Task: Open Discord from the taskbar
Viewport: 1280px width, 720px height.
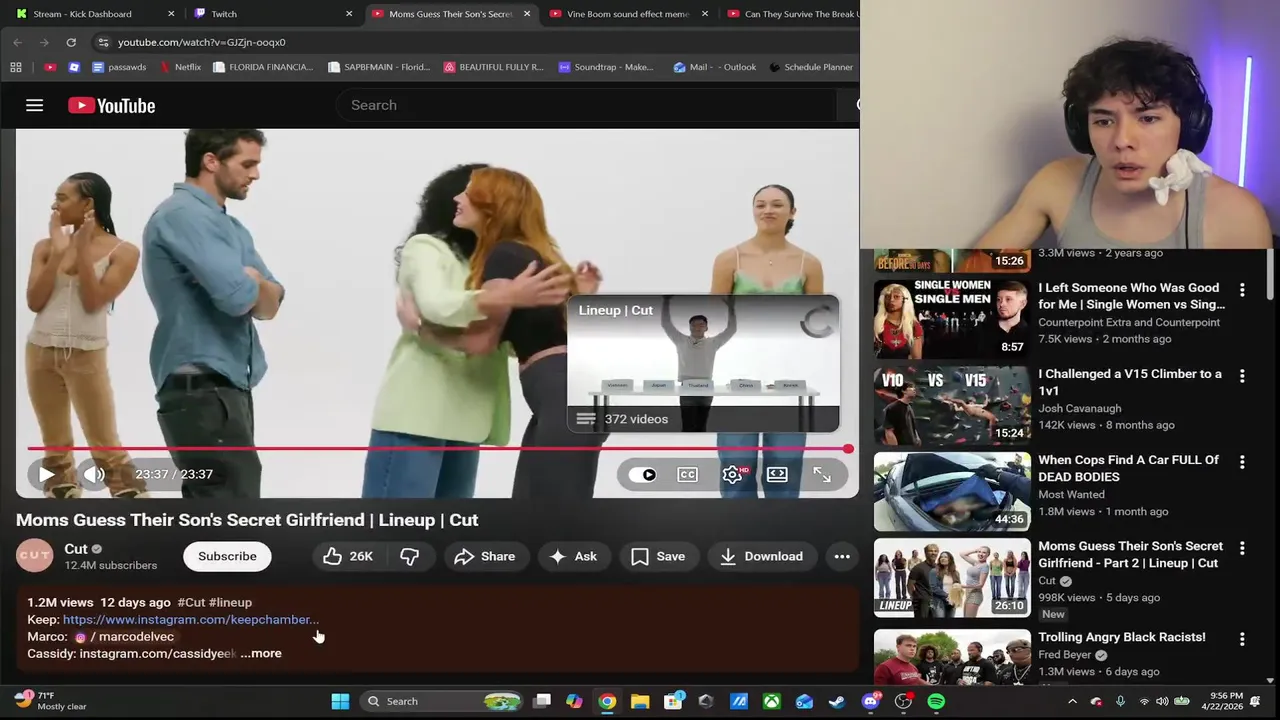Action: tap(870, 701)
